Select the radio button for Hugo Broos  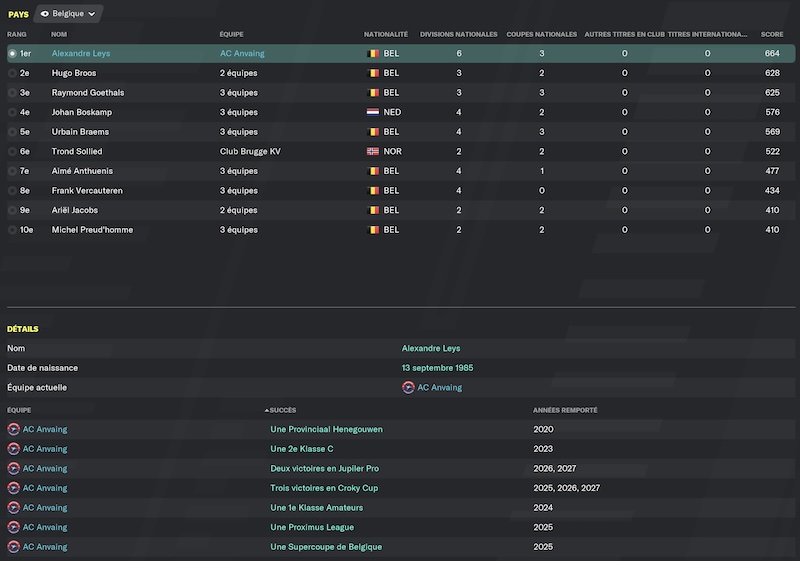[x=12, y=73]
